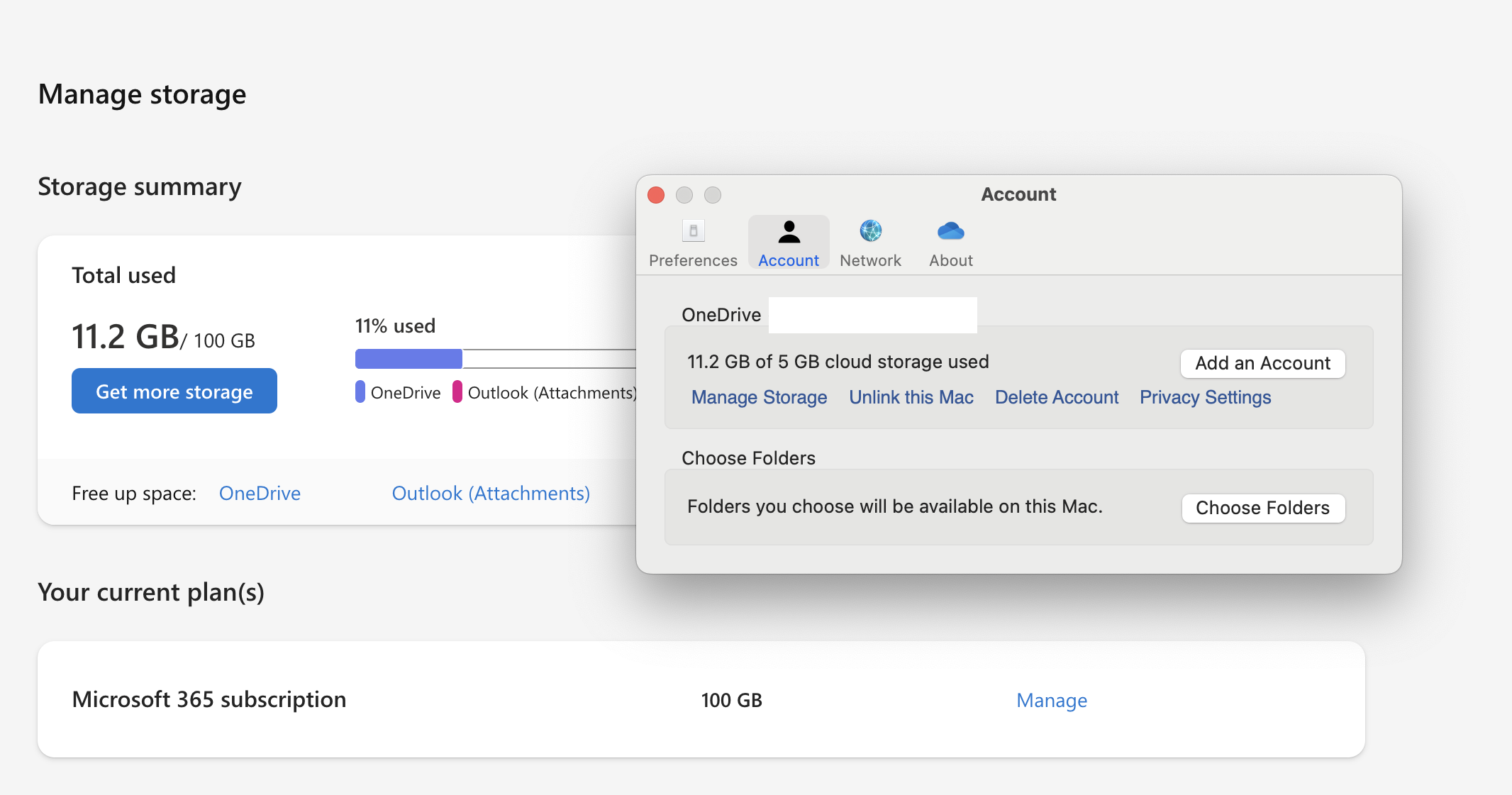Click the 'Manage storage' page heading
Screen dimensions: 1512x795
click(x=142, y=94)
